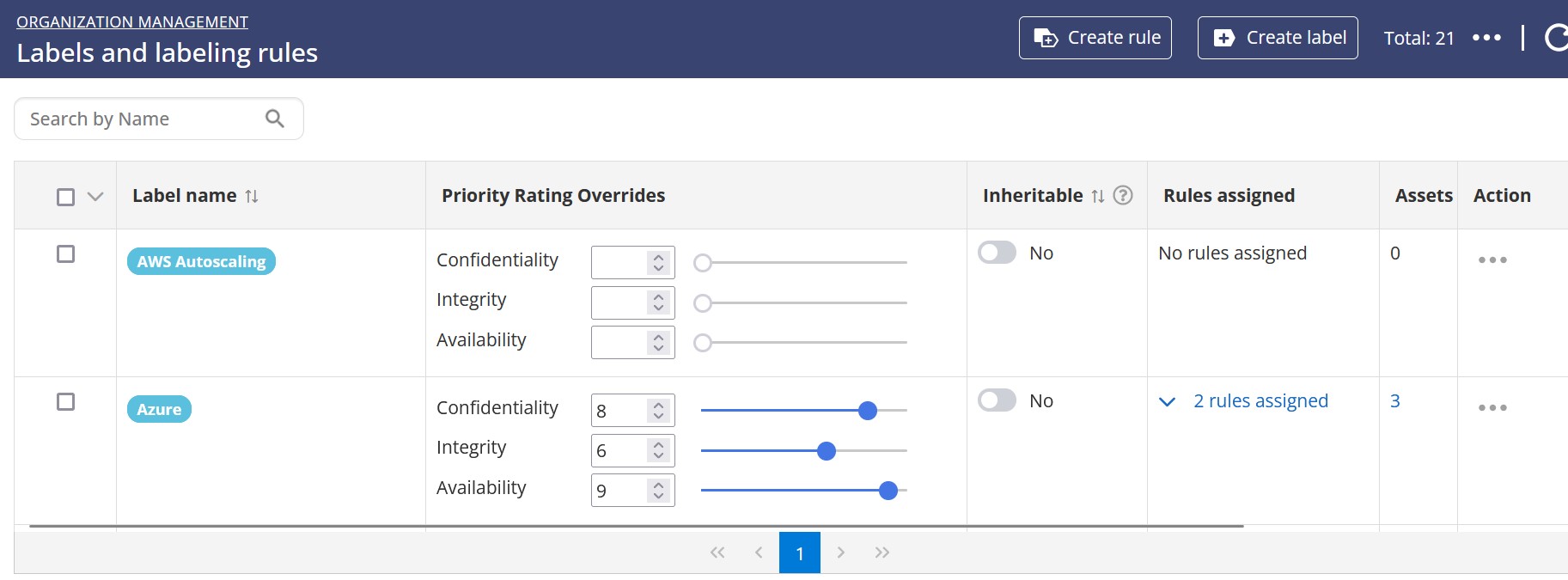Toggle Inheritable switch for AWS Autoscaling
This screenshot has width=1568, height=580.
pyautogui.click(x=997, y=253)
